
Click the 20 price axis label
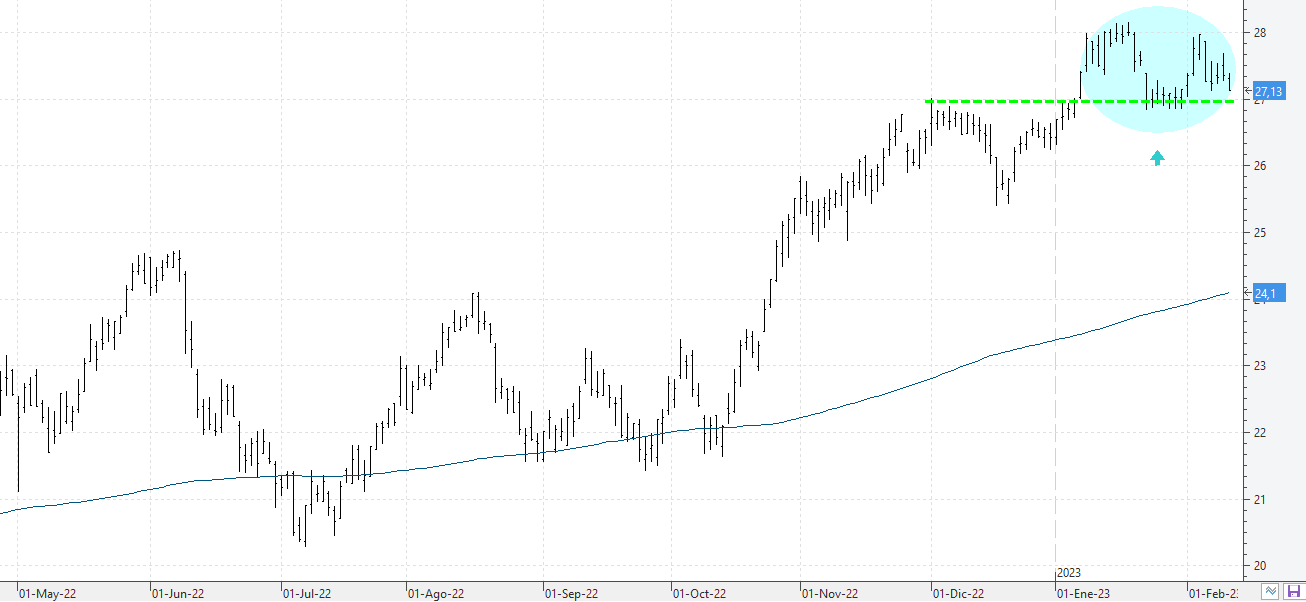1261,566
